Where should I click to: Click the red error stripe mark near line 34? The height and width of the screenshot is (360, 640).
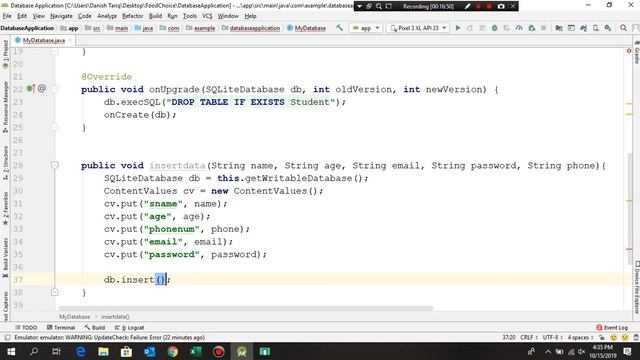pos(629,249)
